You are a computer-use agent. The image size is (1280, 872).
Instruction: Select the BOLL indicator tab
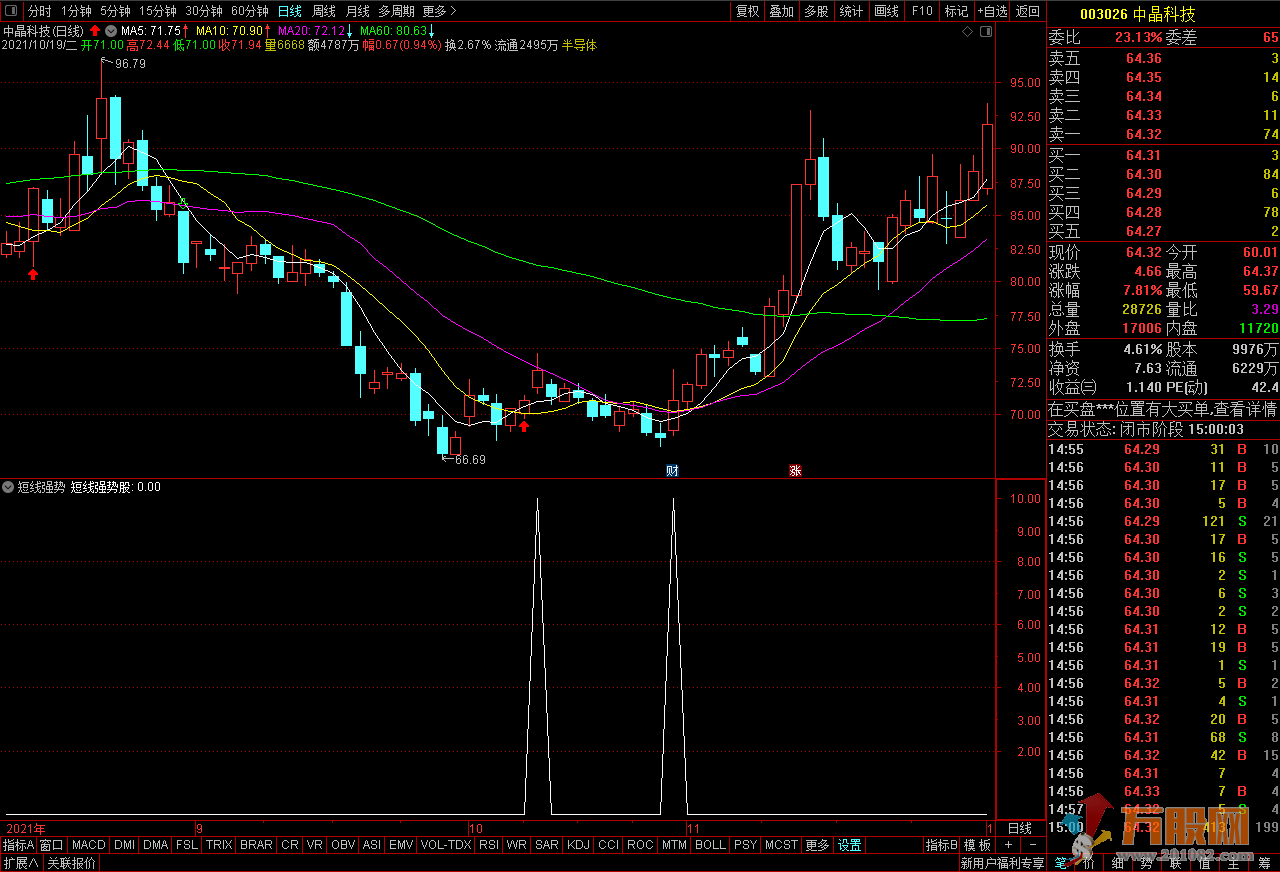pyautogui.click(x=710, y=845)
